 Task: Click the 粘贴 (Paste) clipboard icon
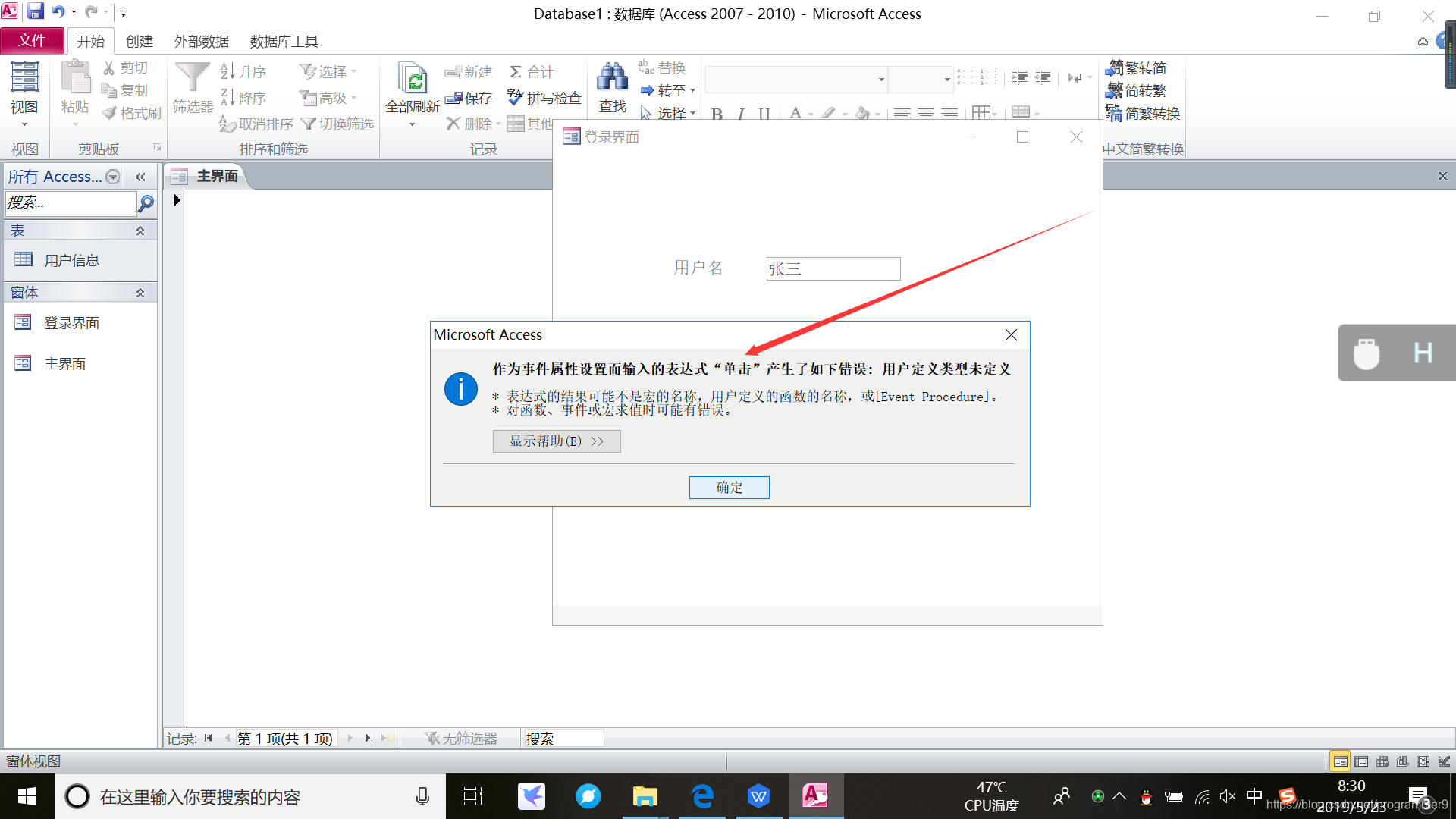(75, 78)
